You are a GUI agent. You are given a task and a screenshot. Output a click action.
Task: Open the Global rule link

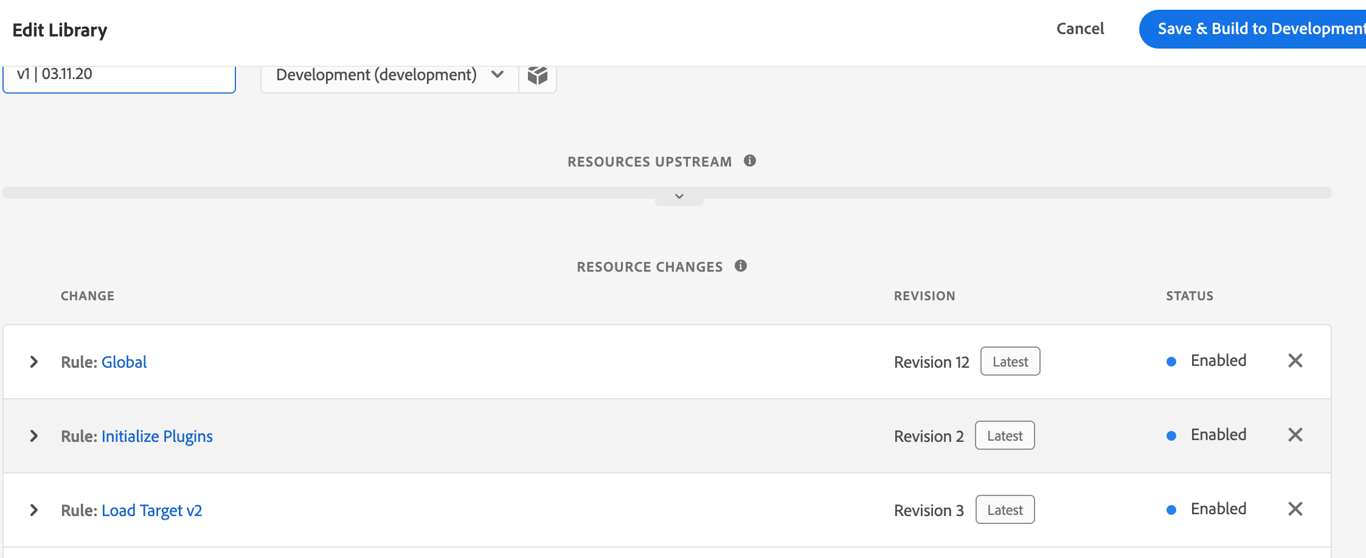[x=124, y=362]
